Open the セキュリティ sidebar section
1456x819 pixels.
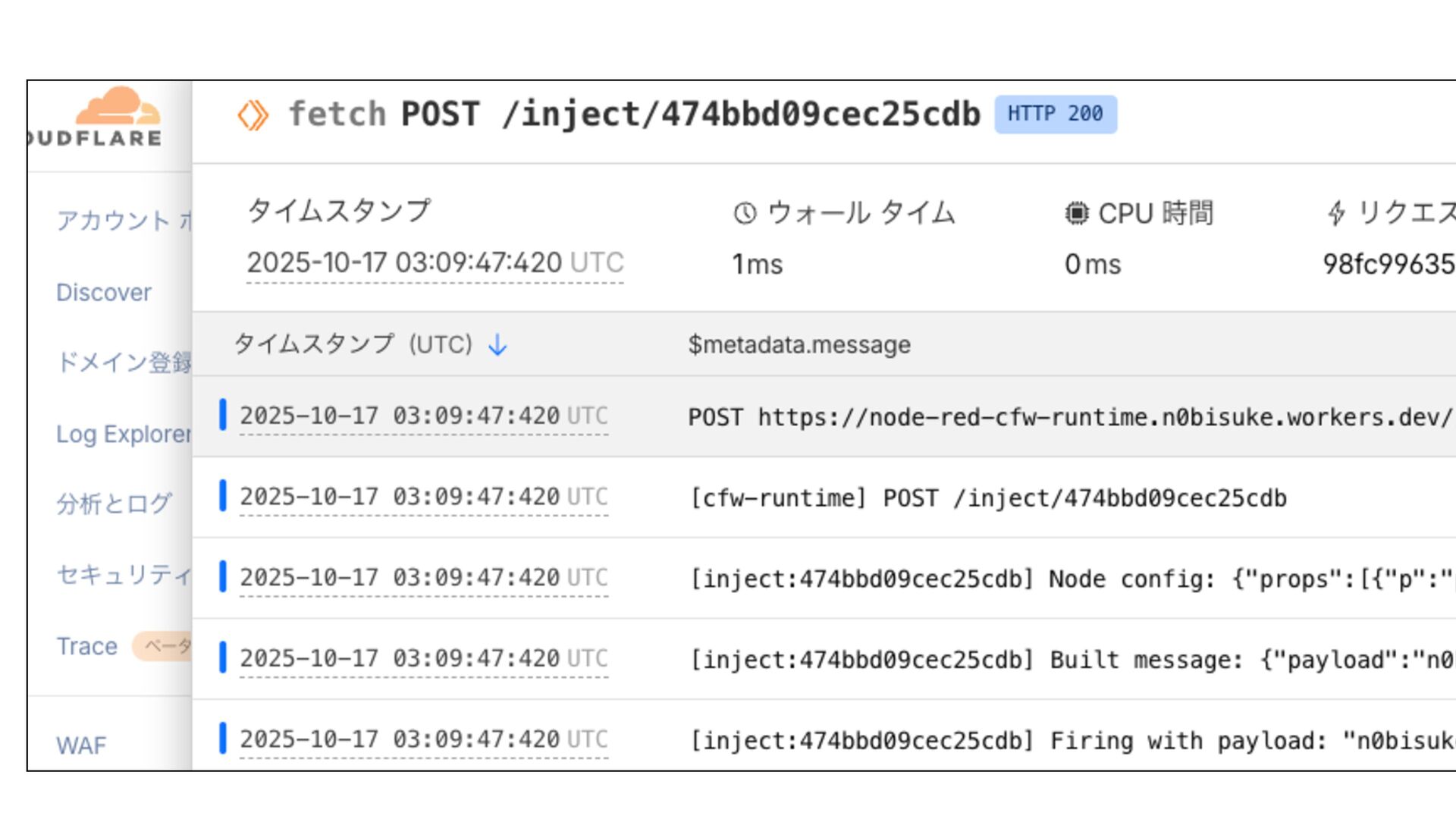click(x=123, y=575)
